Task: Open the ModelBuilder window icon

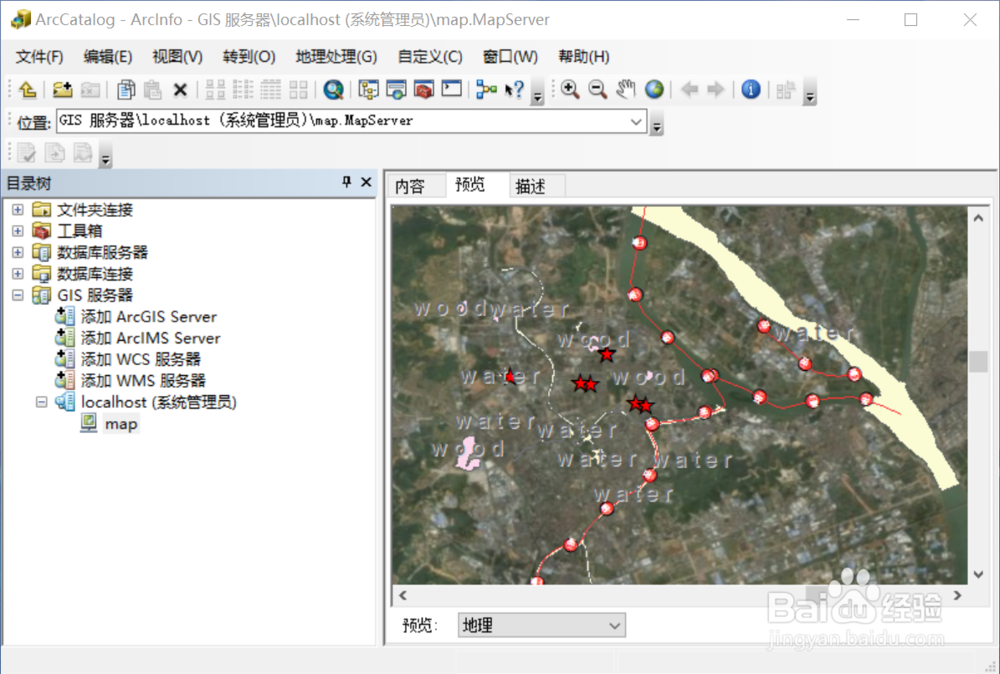Action: 487,90
